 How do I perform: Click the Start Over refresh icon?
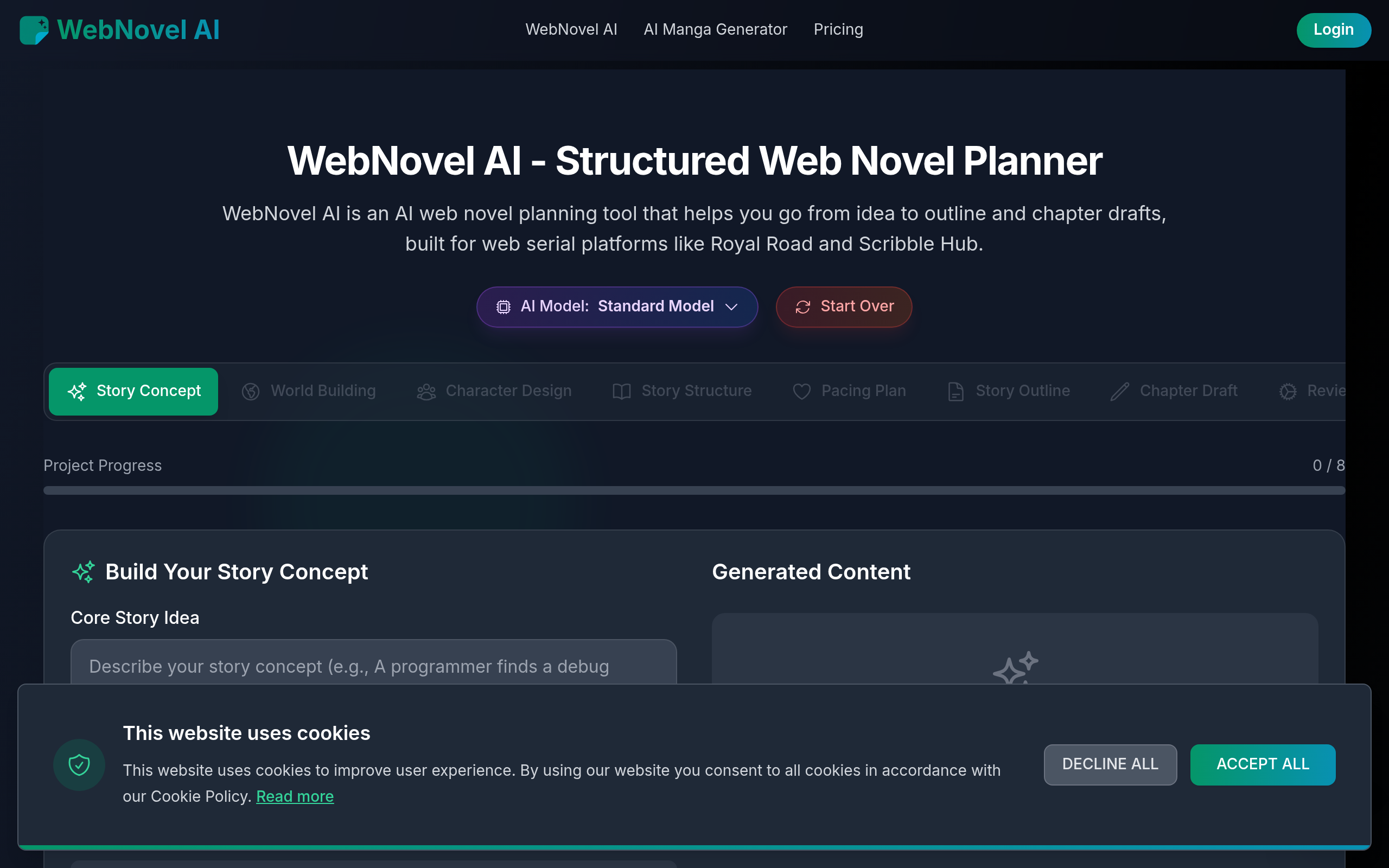(804, 307)
